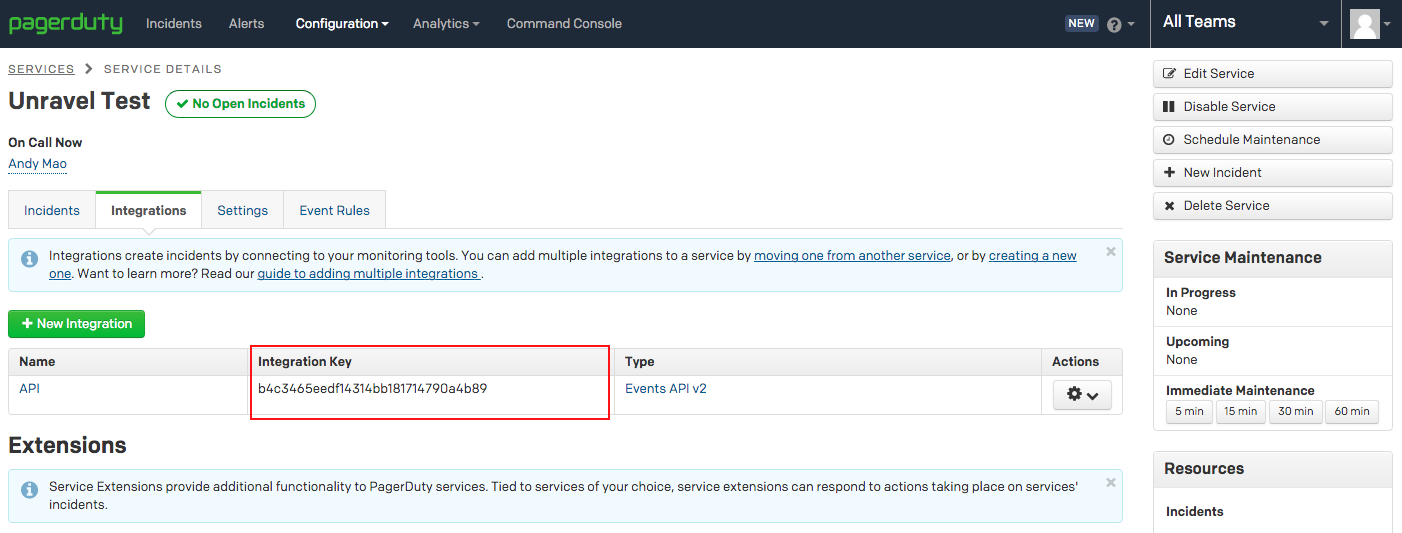Viewport: 1402px width, 533px height.
Task: Follow the creating a new one link
Action: (x=1032, y=256)
